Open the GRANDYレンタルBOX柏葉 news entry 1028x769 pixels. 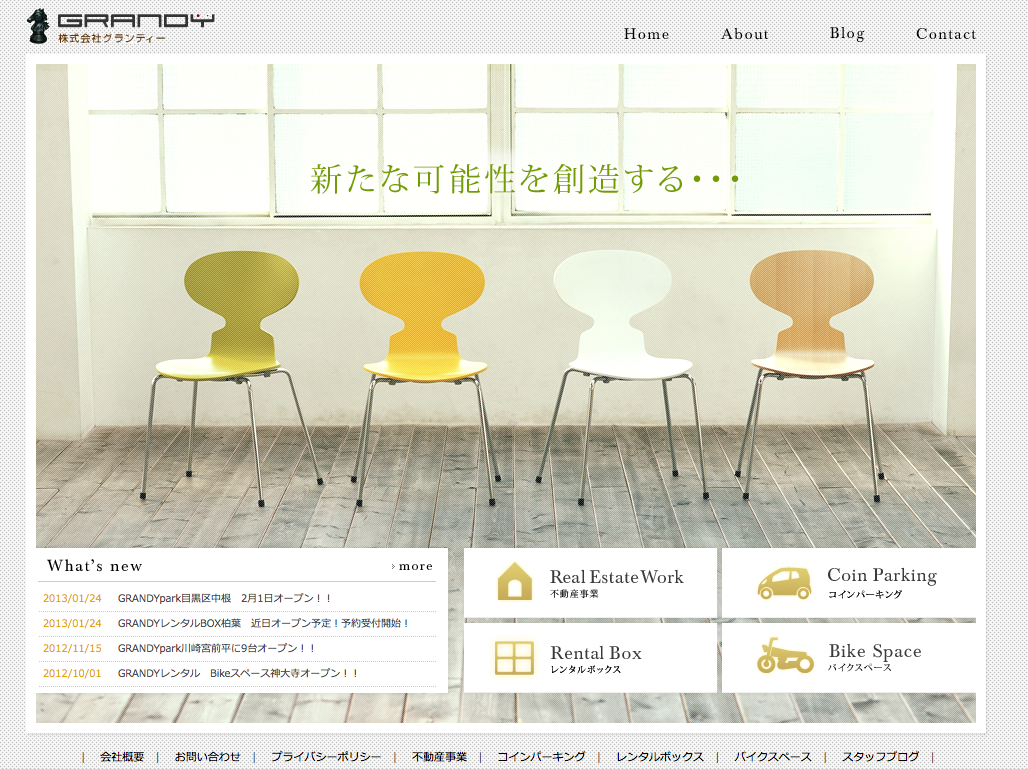(x=263, y=623)
